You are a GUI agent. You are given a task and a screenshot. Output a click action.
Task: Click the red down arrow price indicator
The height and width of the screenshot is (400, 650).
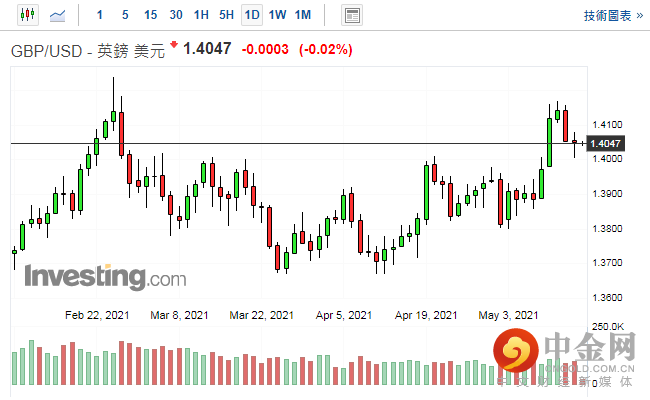point(174,44)
